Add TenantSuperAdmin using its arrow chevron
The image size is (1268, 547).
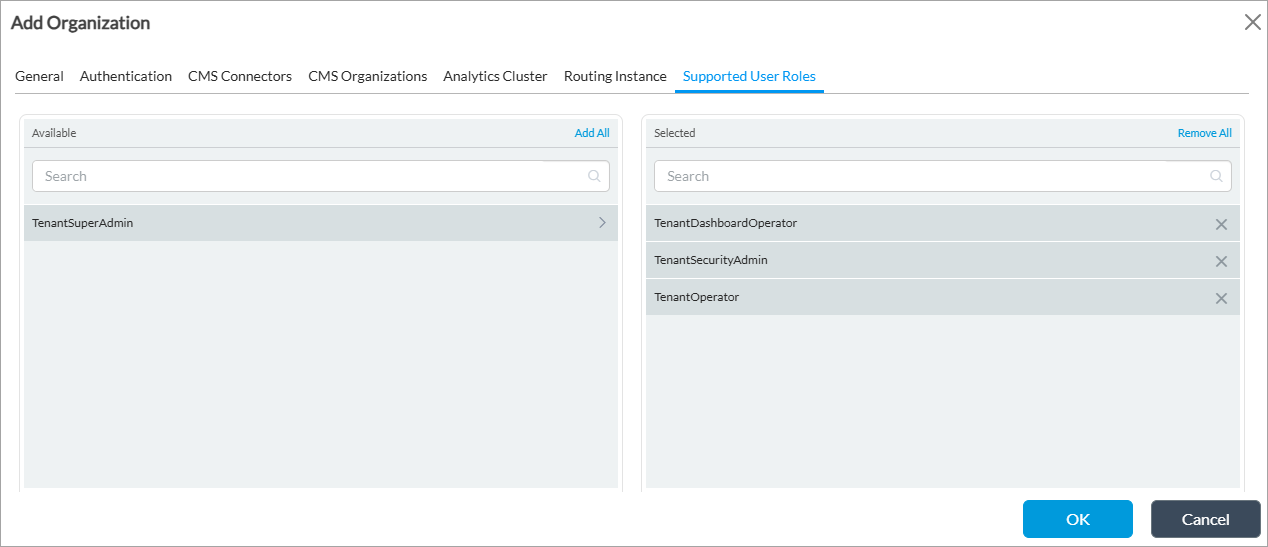click(x=602, y=223)
